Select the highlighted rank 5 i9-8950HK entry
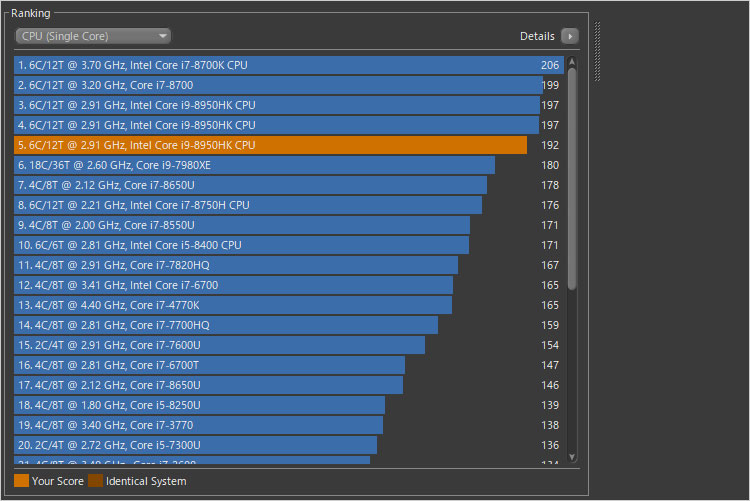 [x=270, y=145]
